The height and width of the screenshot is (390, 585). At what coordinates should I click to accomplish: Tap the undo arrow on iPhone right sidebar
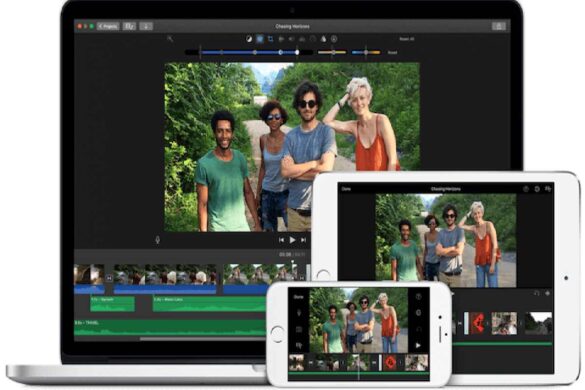[418, 329]
